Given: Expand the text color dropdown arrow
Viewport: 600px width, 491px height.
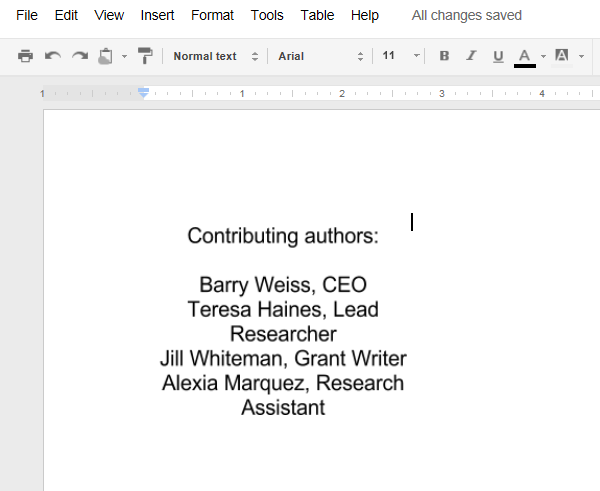Looking at the screenshot, I should pyautogui.click(x=543, y=56).
